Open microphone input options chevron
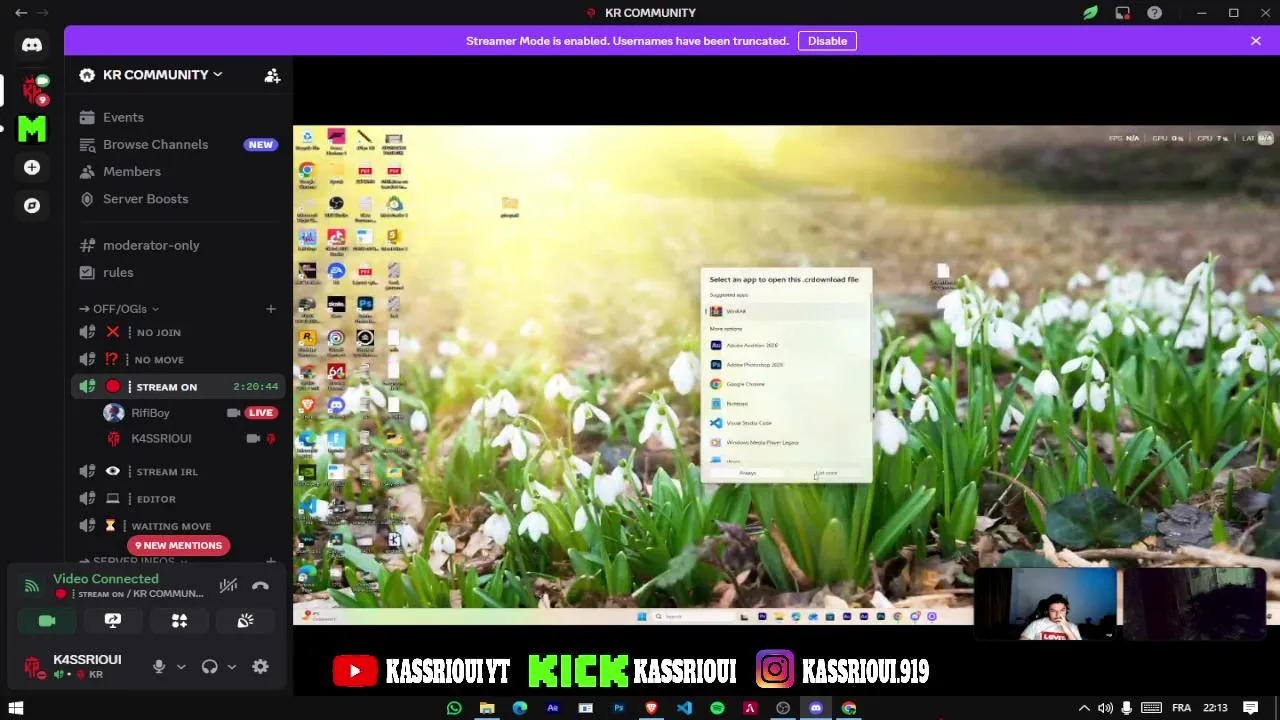This screenshot has width=1280, height=720. tap(181, 667)
